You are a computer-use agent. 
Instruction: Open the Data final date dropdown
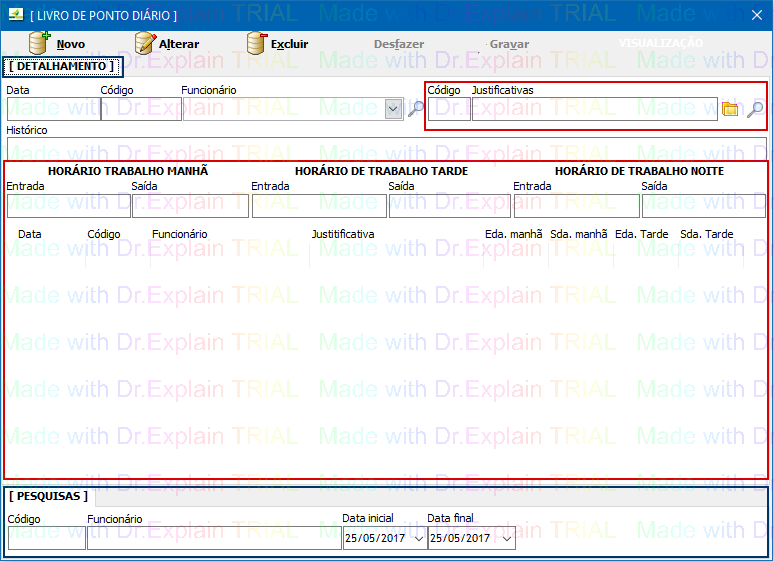[x=508, y=538]
